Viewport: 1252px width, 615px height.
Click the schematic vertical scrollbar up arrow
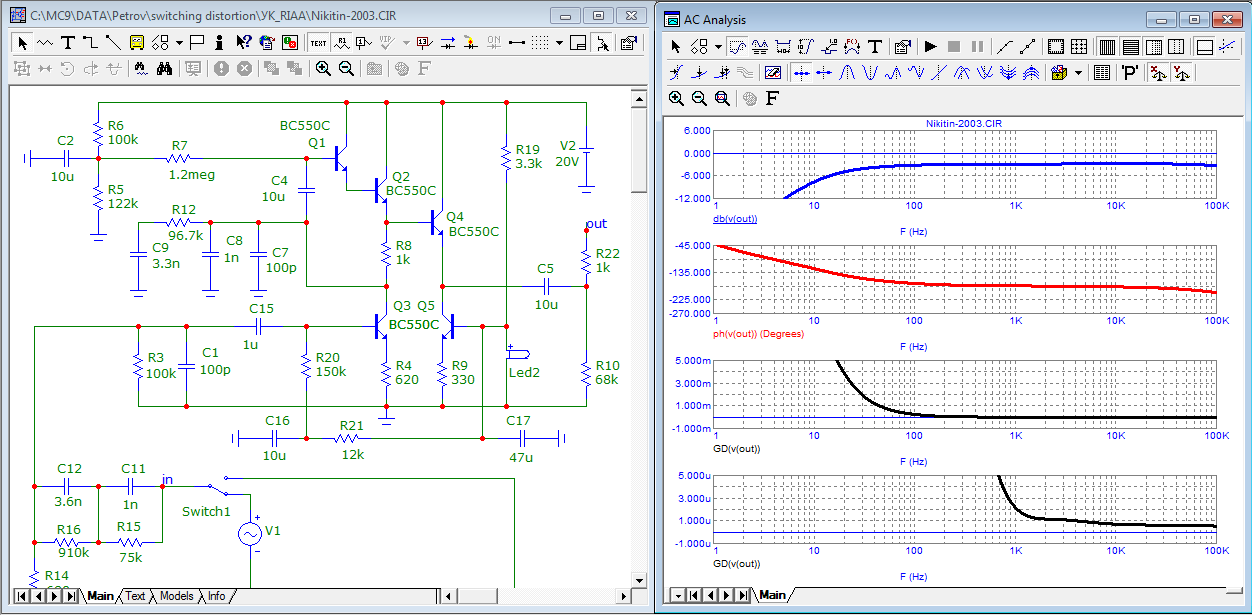coord(638,96)
